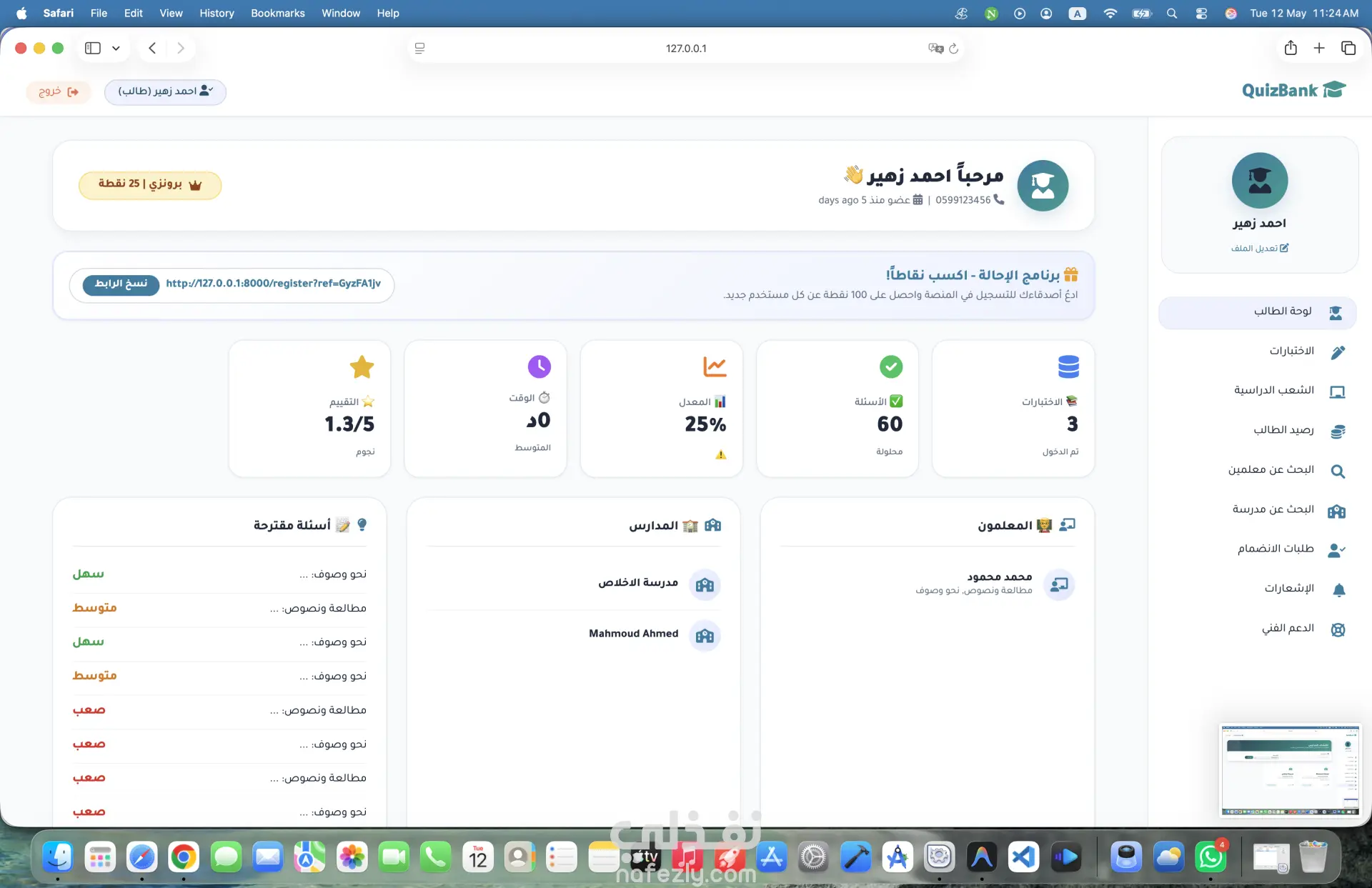Click the طلبات الانضمام user-check icon
The height and width of the screenshot is (888, 1372).
click(1337, 549)
